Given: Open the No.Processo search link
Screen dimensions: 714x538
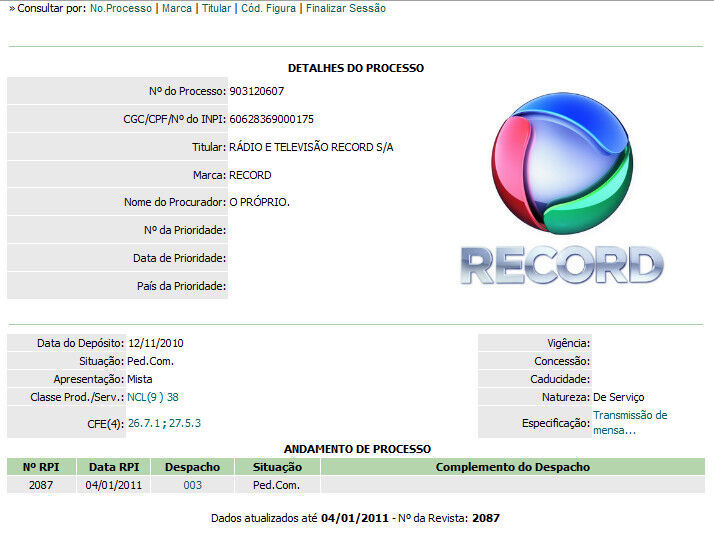Looking at the screenshot, I should coord(121,8).
